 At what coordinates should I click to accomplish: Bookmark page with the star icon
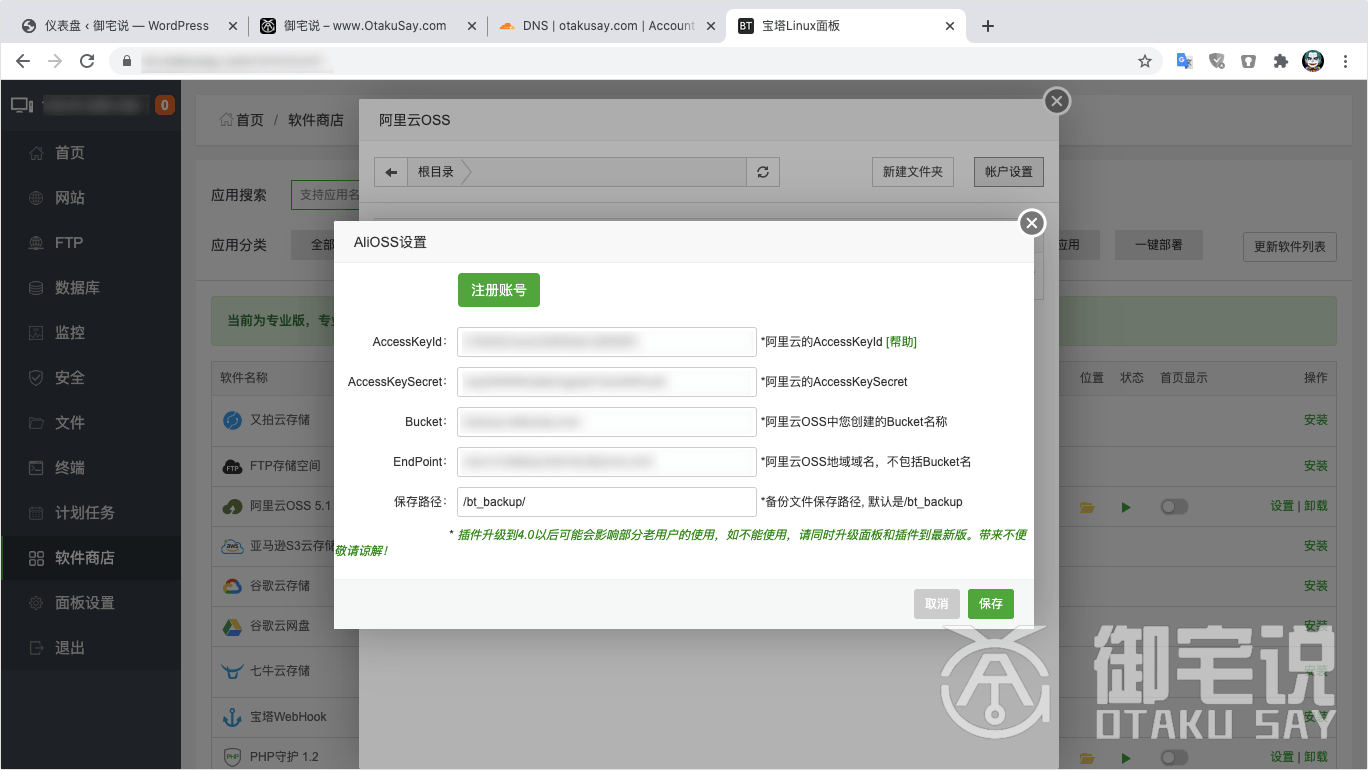1145,61
